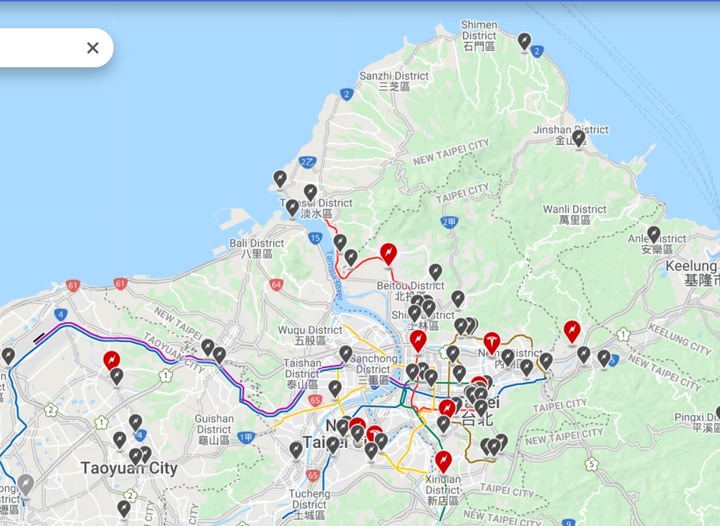Click the Route 64 highway shield
The image size is (720, 526).
(x=276, y=285)
